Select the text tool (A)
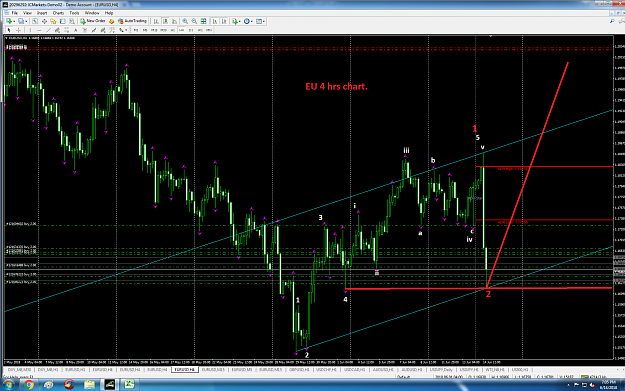 (x=76, y=30)
